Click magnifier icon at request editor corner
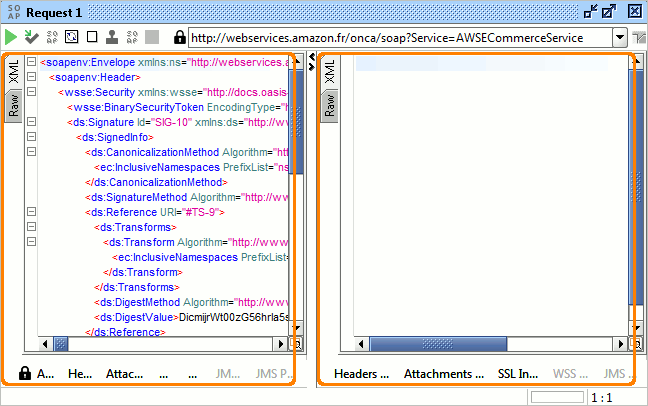 click(297, 344)
